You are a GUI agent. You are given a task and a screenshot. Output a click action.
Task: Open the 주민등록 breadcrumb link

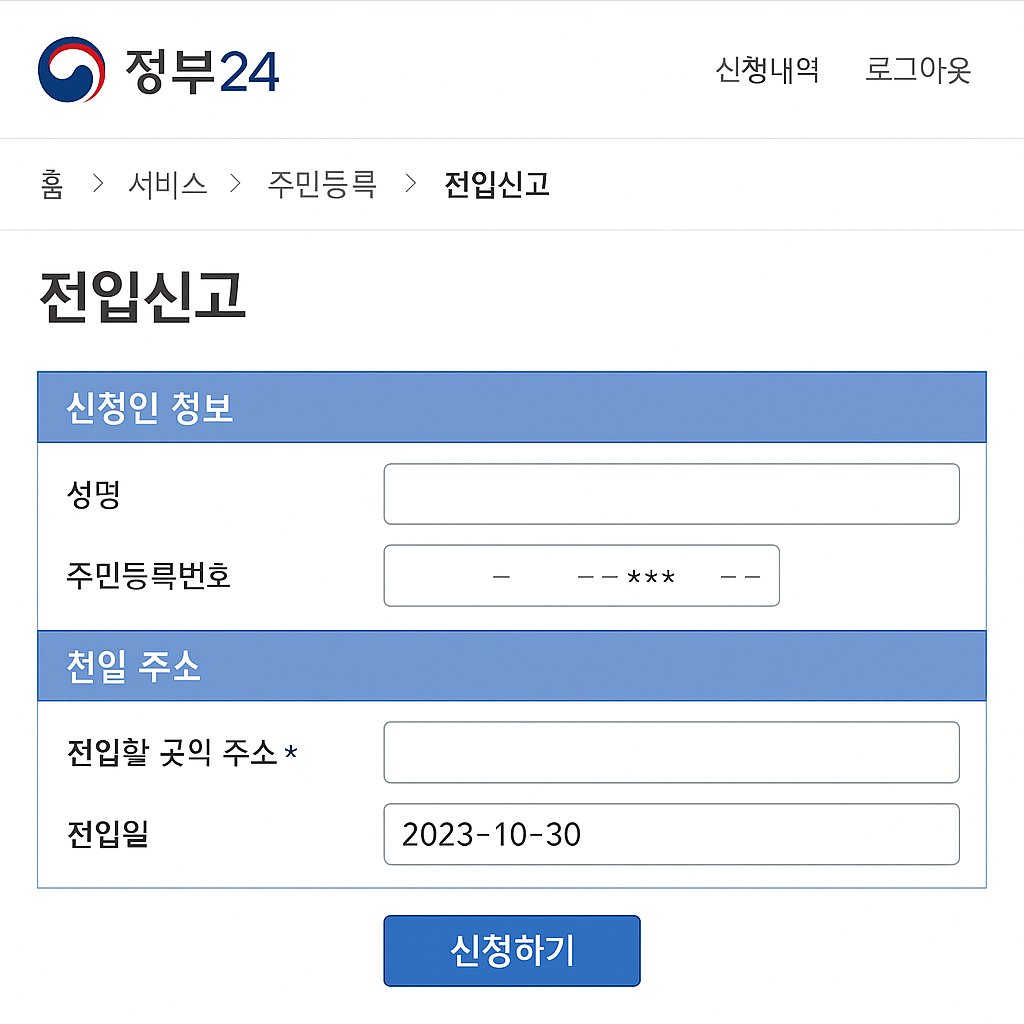[320, 184]
